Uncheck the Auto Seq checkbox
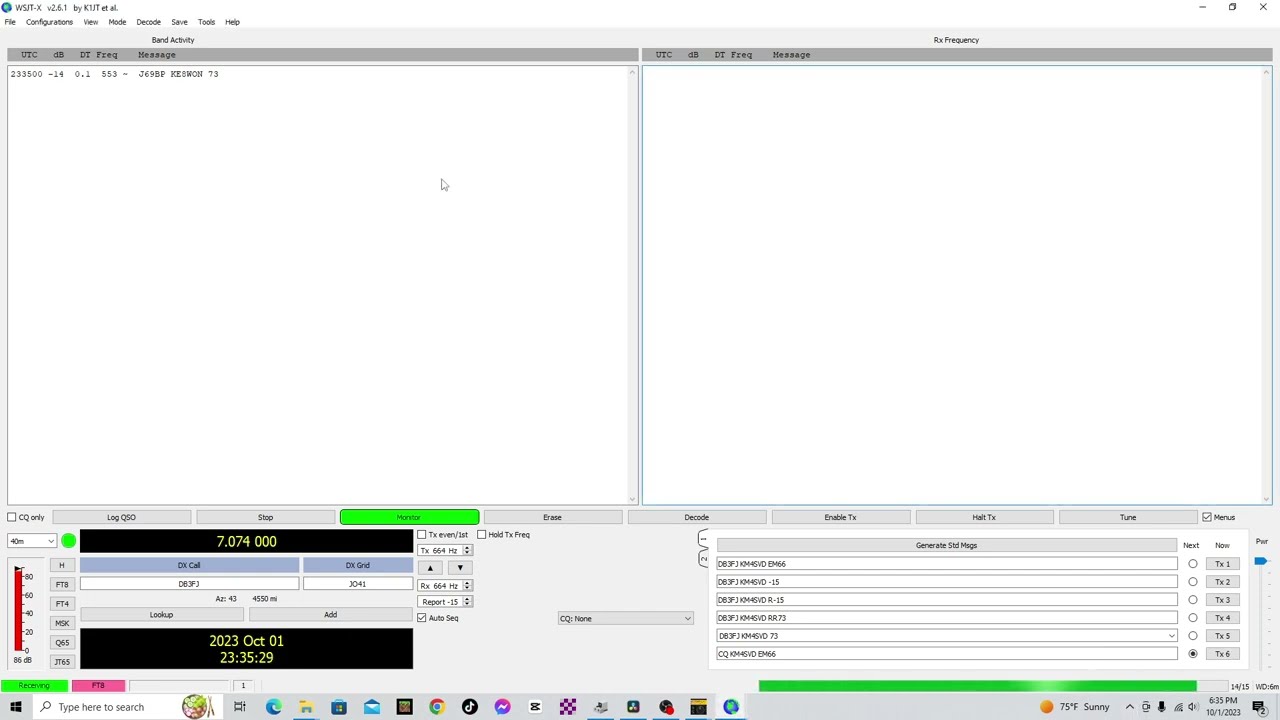This screenshot has width=1280, height=720. click(422, 618)
